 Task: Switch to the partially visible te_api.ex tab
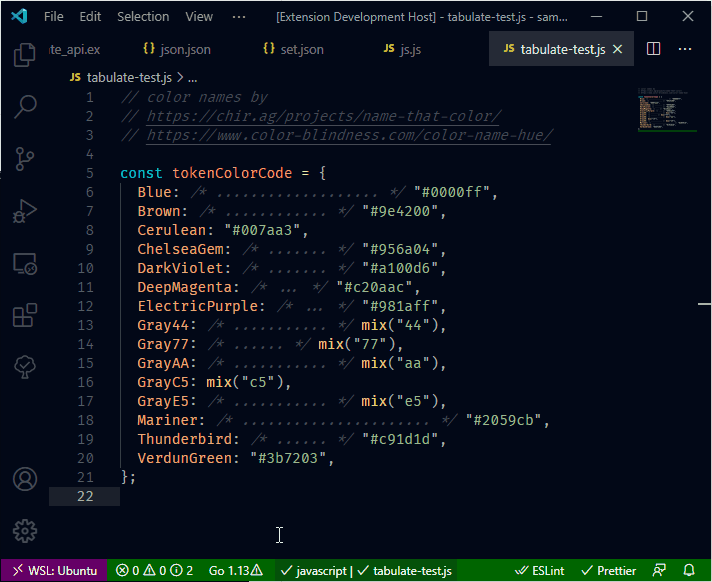point(75,49)
